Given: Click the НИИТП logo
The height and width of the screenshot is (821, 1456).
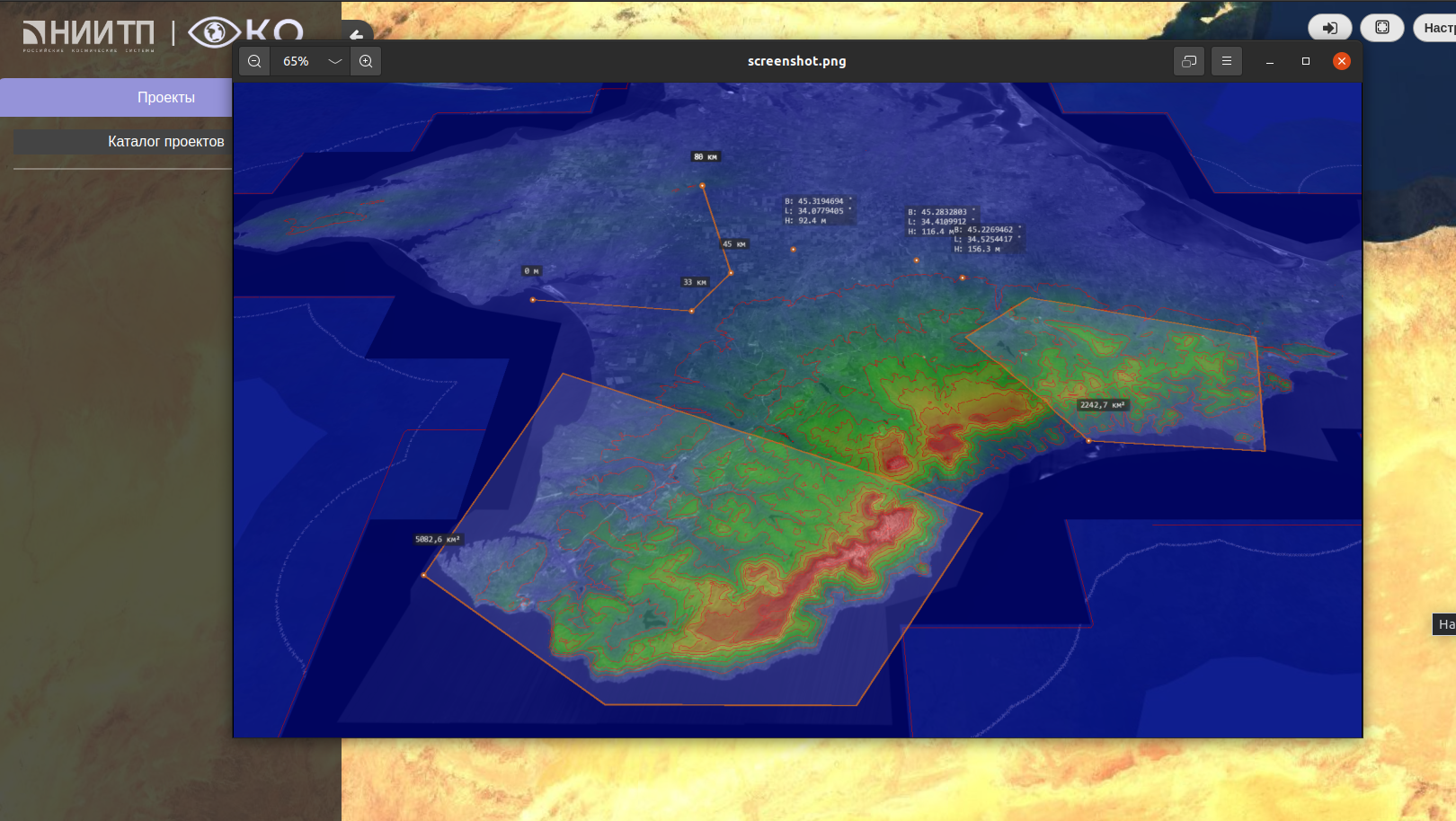Looking at the screenshot, I should coord(88,34).
